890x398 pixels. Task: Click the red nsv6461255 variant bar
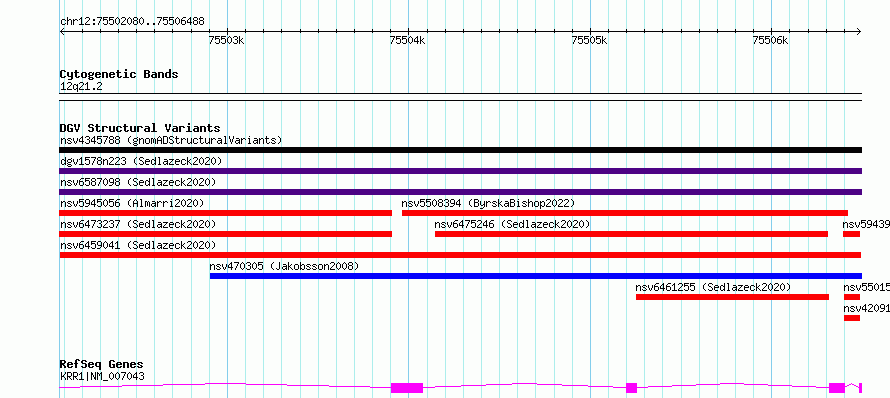pos(732,297)
